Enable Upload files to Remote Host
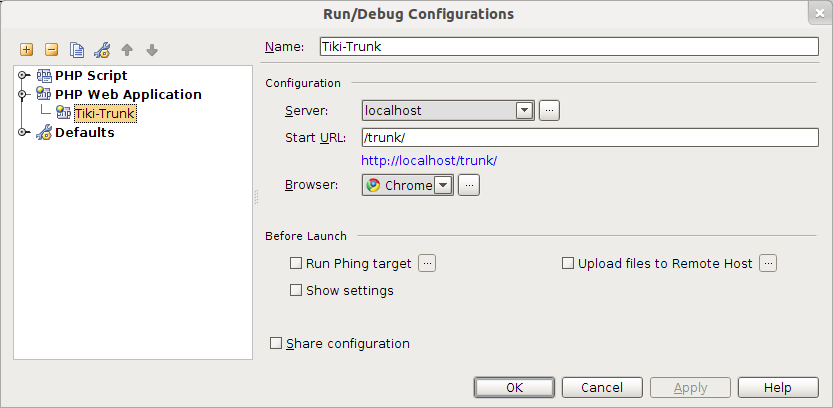Viewport: 833px width, 408px height. point(568,263)
